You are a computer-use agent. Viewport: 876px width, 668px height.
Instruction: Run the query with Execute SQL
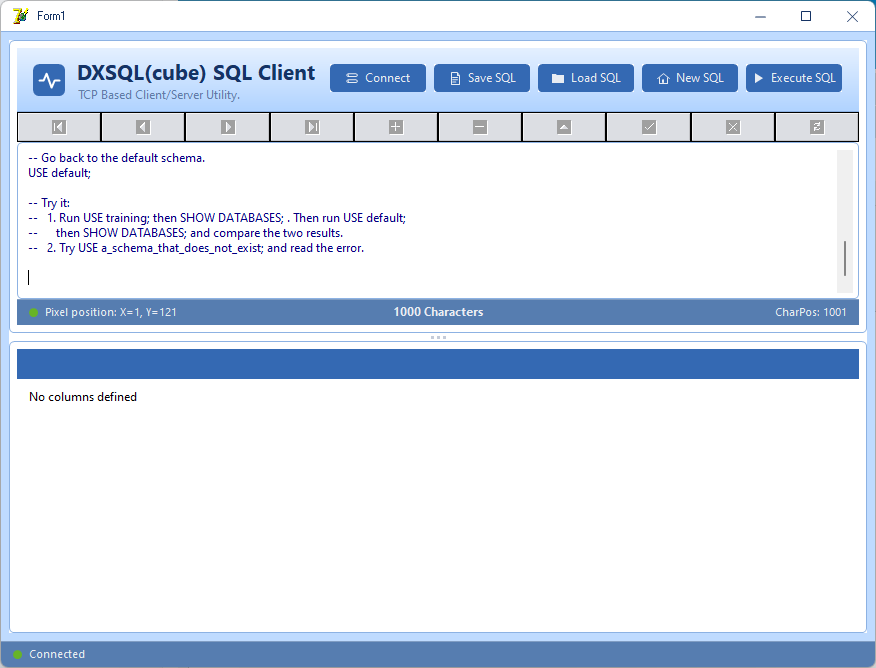(793, 78)
